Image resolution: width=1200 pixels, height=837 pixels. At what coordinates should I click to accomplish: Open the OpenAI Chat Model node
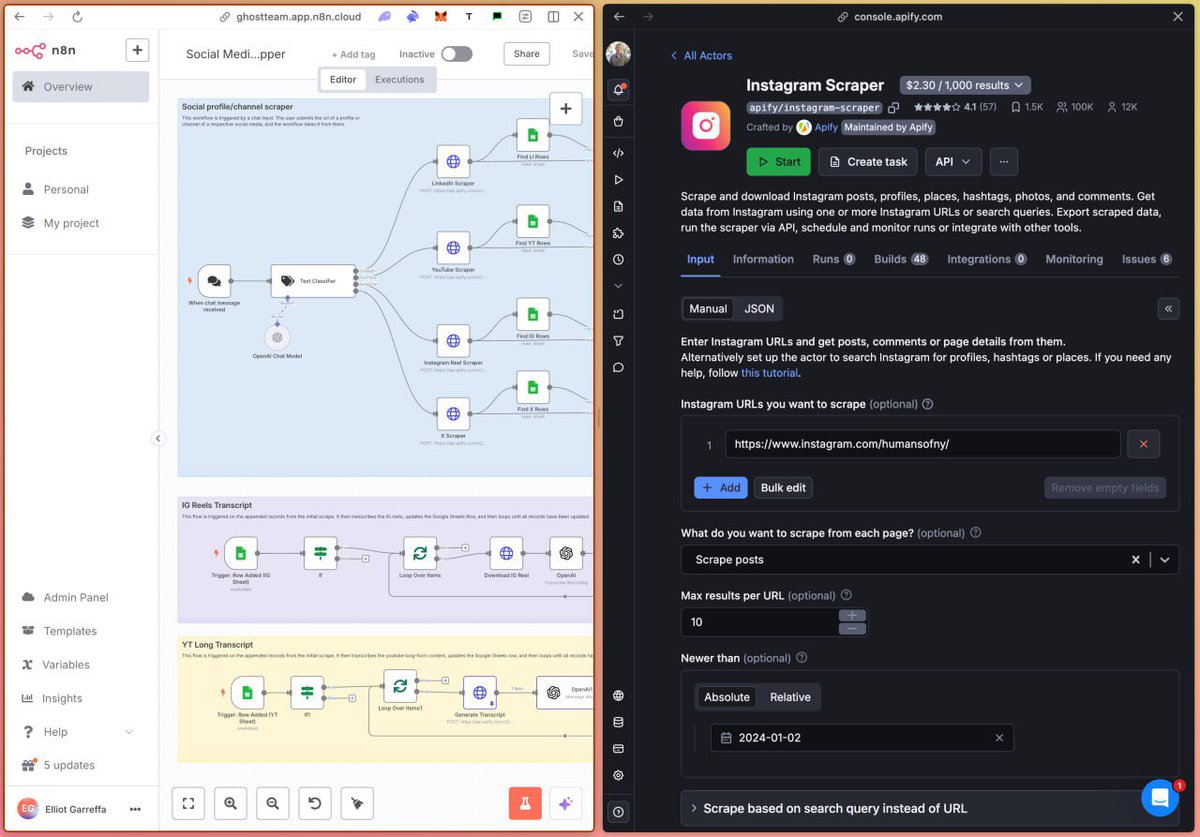click(x=277, y=337)
